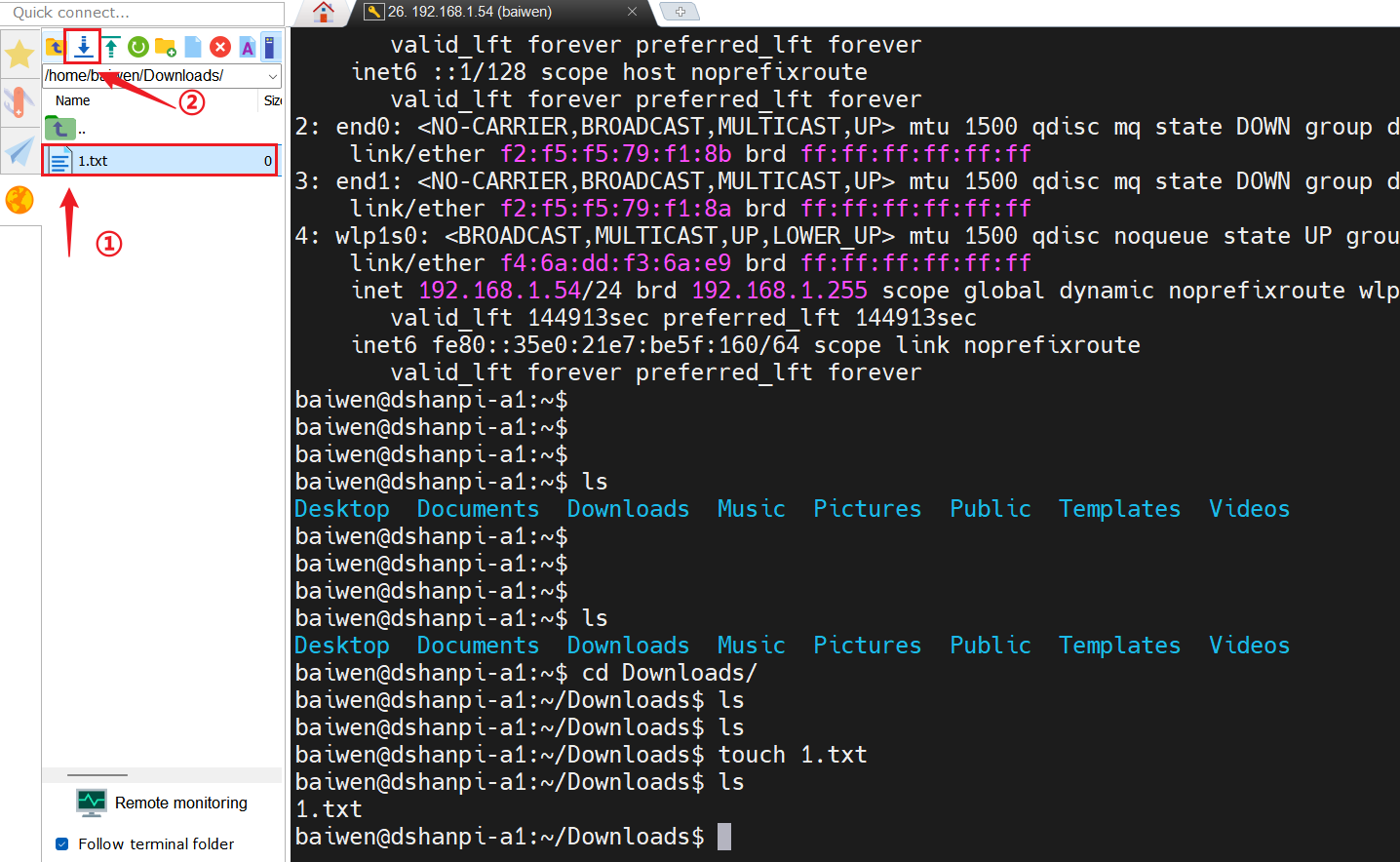Click the rename file 'A' icon
1400x862 pixels.
point(248,47)
